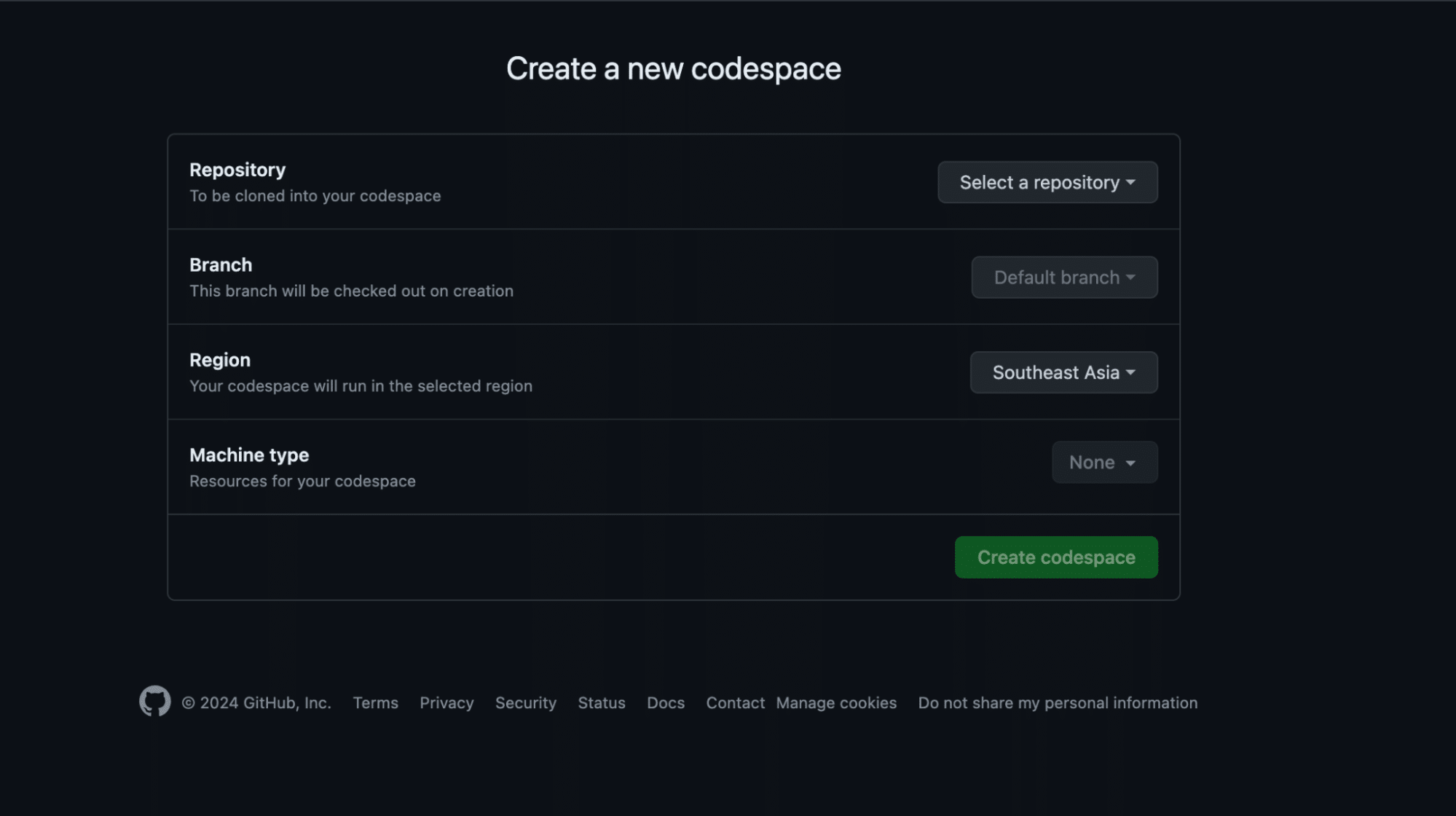Click the GitHub logo in the footer
1456x816 pixels.
click(154, 702)
